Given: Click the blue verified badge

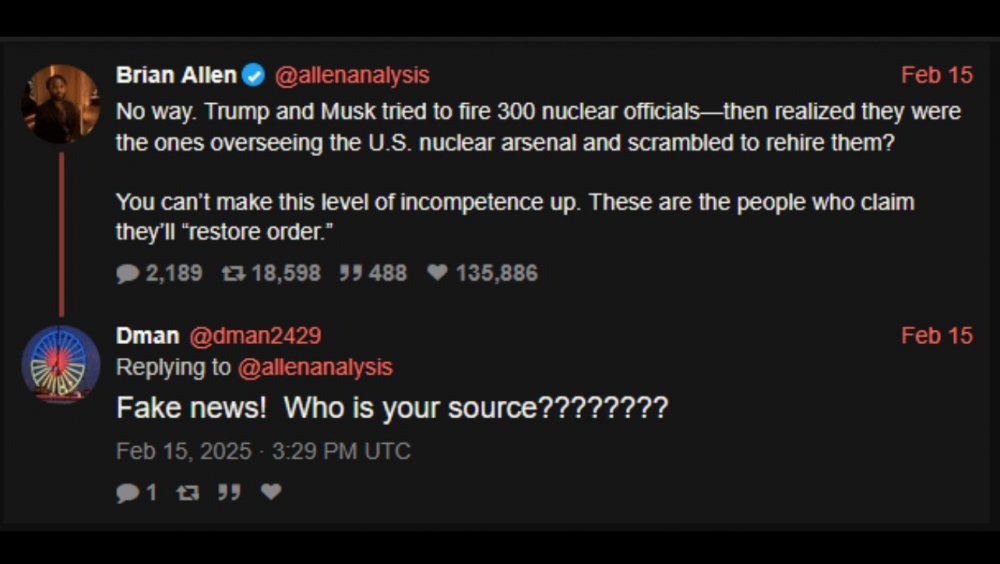Looking at the screenshot, I should pyautogui.click(x=254, y=75).
